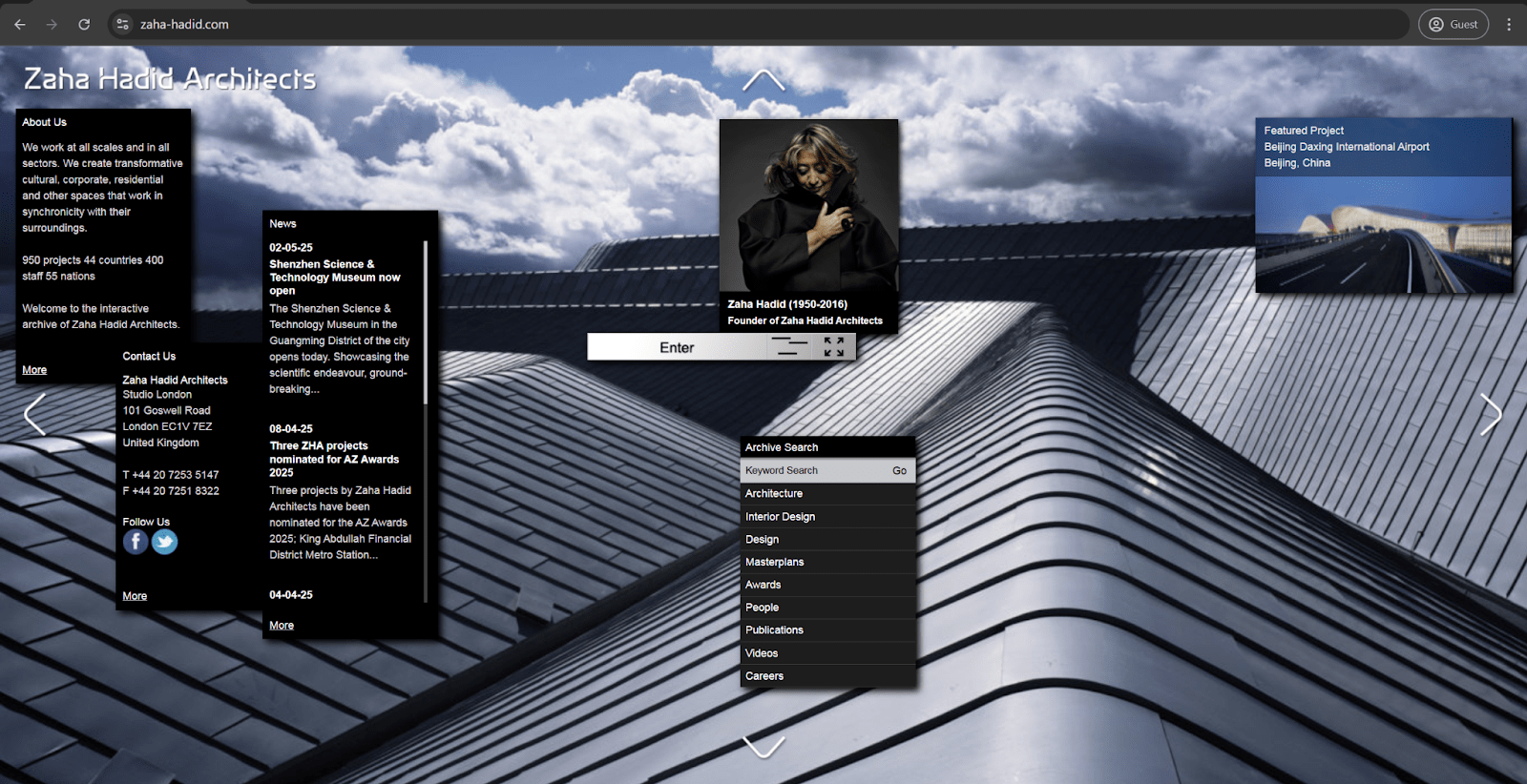Click the upward chevron at the page top
The height and width of the screenshot is (784, 1527).
763,80
